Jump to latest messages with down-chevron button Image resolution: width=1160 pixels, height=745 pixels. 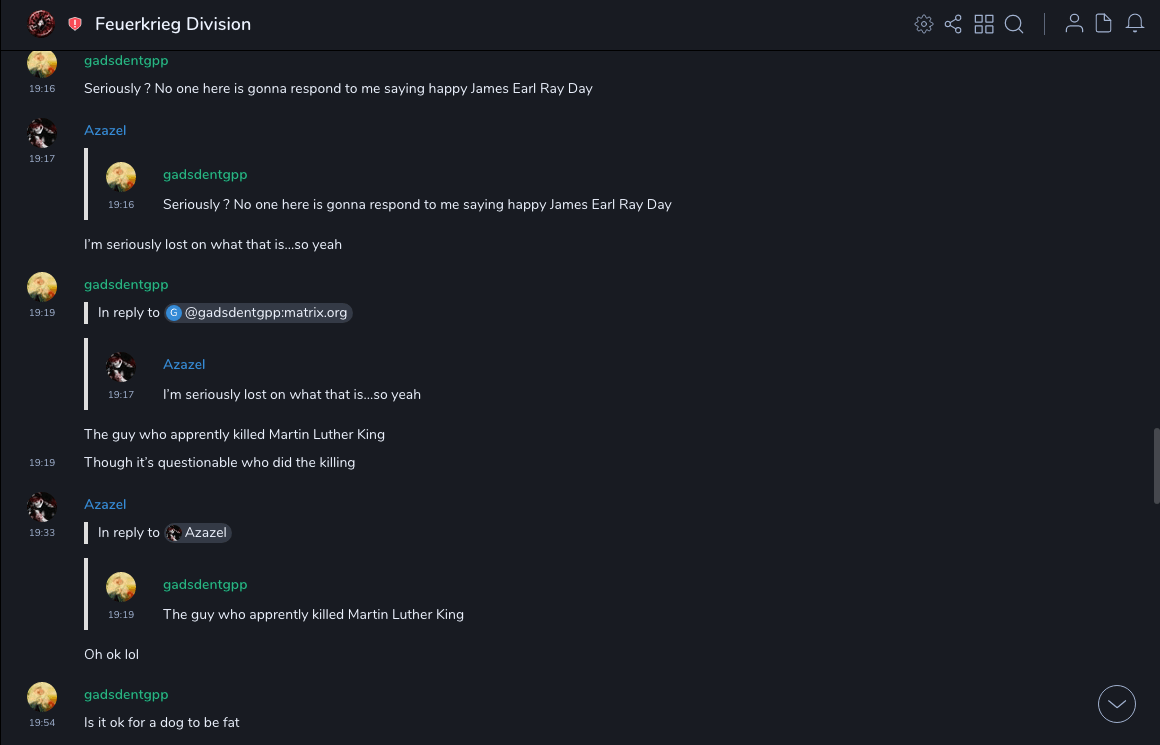point(1117,704)
